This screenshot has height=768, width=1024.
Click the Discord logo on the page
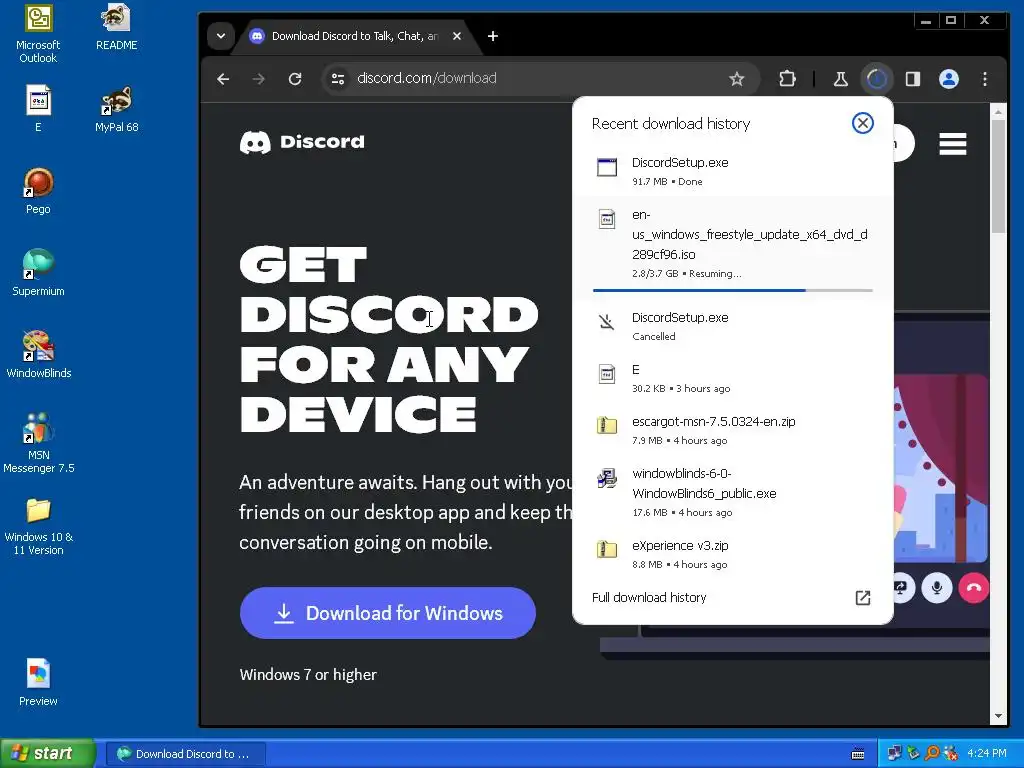(302, 142)
